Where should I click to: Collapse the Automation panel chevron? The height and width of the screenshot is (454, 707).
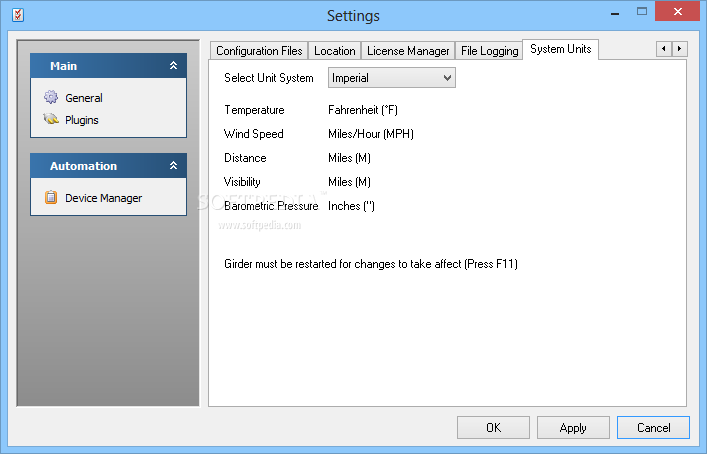pyautogui.click(x=174, y=166)
